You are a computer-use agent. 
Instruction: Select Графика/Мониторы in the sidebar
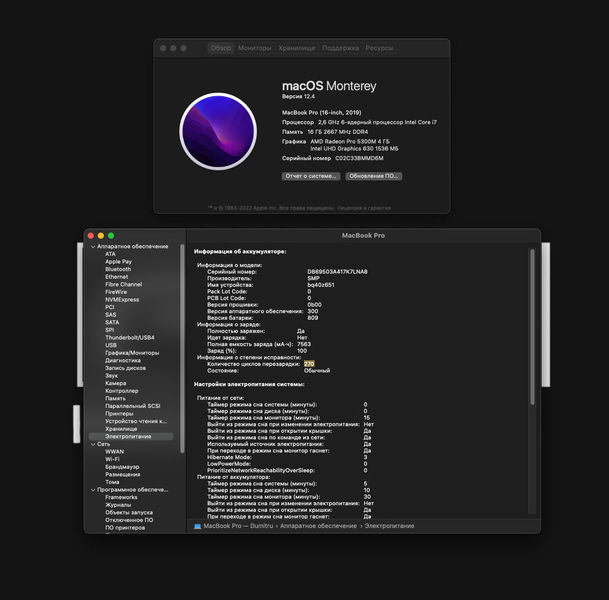(x=132, y=353)
